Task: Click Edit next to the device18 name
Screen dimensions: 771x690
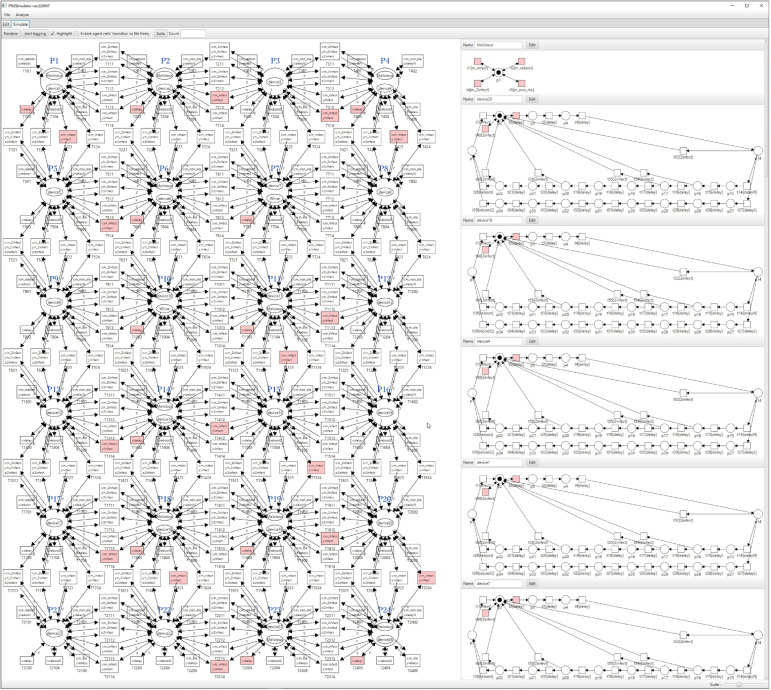Action: click(532, 220)
